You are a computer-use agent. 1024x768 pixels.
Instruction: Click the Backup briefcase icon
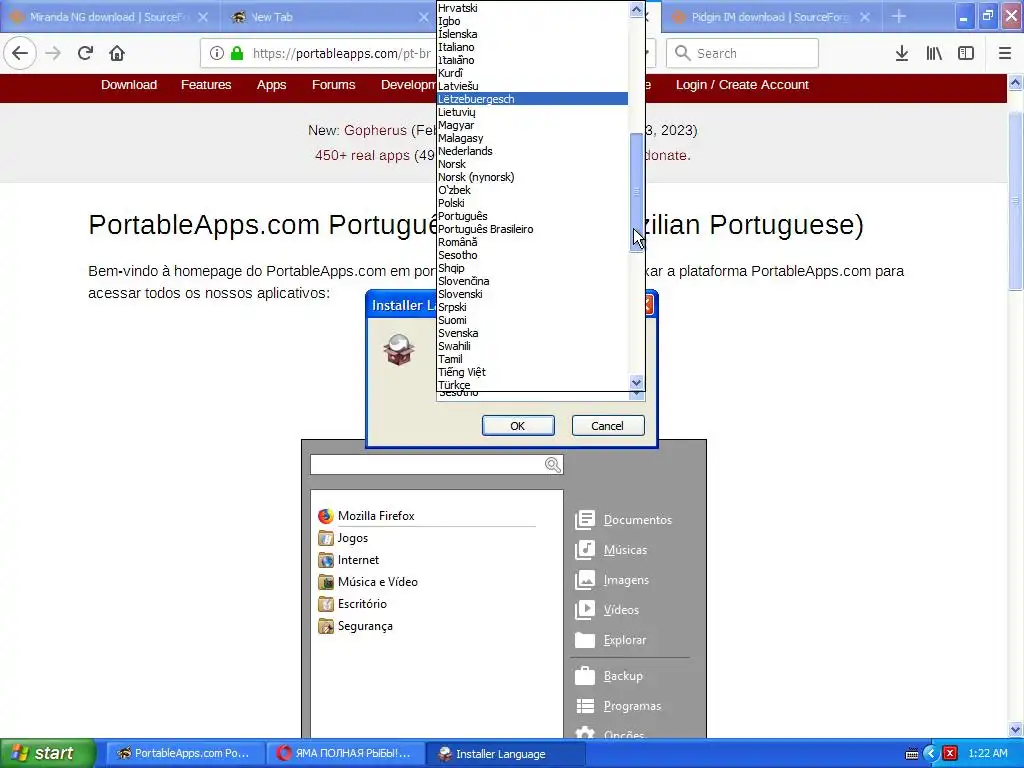click(584, 676)
